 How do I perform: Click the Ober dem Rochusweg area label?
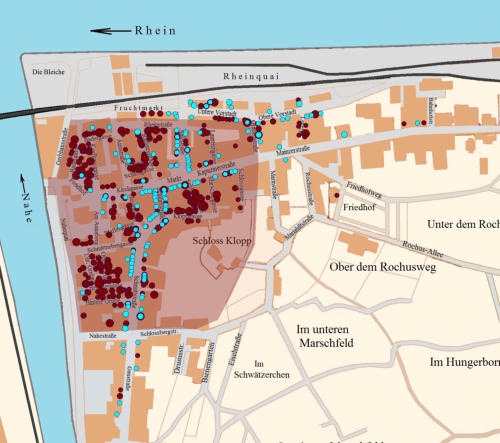click(383, 267)
